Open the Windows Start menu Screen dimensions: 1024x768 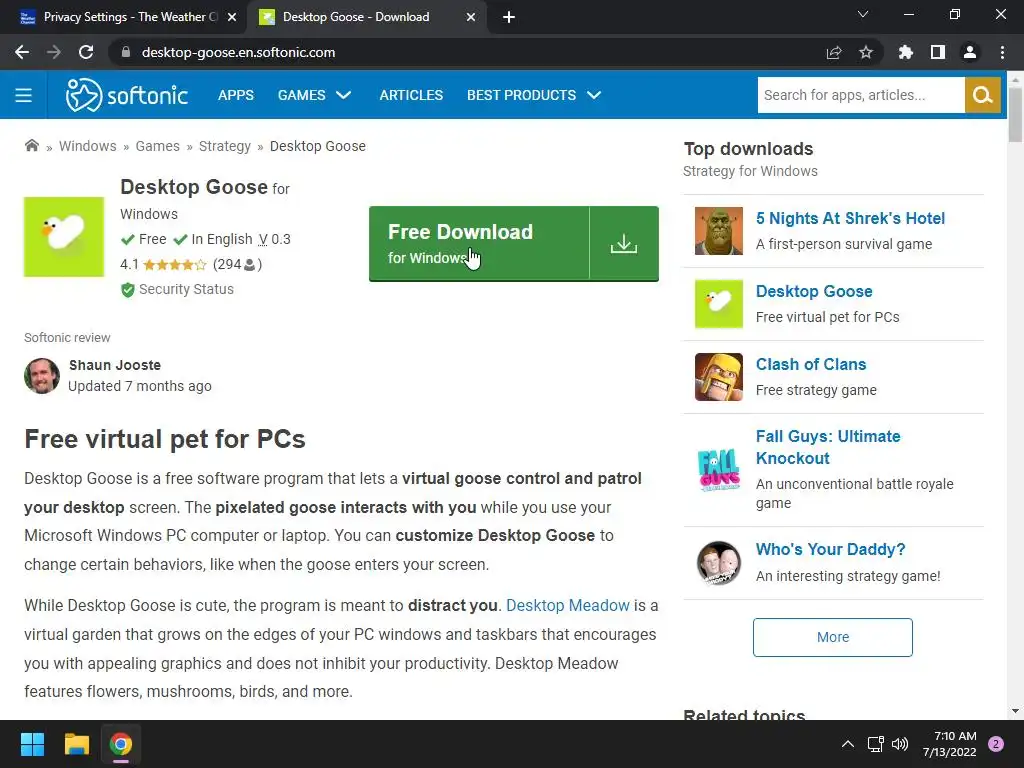[32, 744]
